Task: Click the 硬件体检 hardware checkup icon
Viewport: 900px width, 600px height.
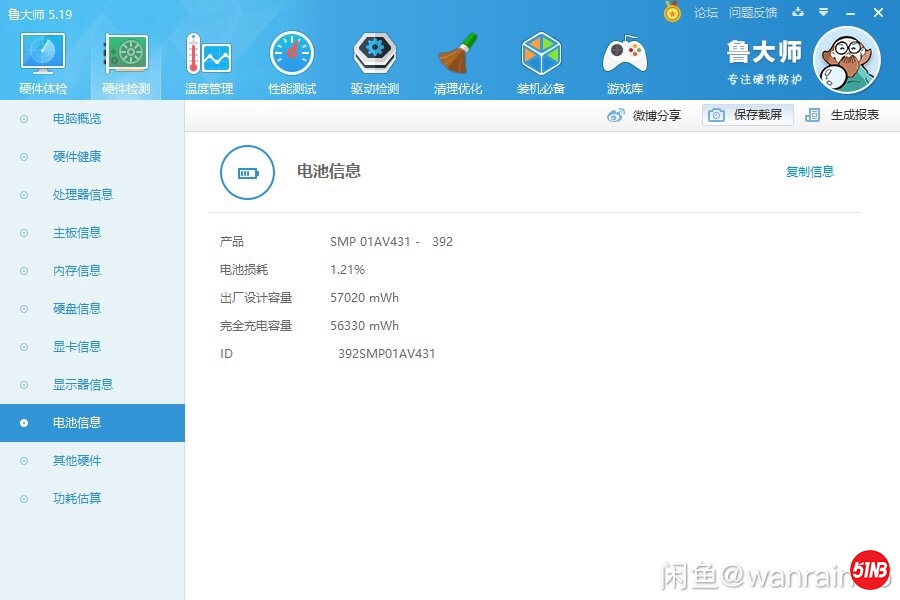Action: 43,63
